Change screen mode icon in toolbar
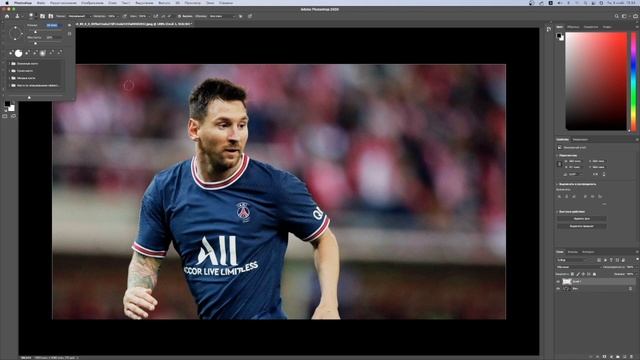640x360 pixels. pyautogui.click(x=13, y=116)
